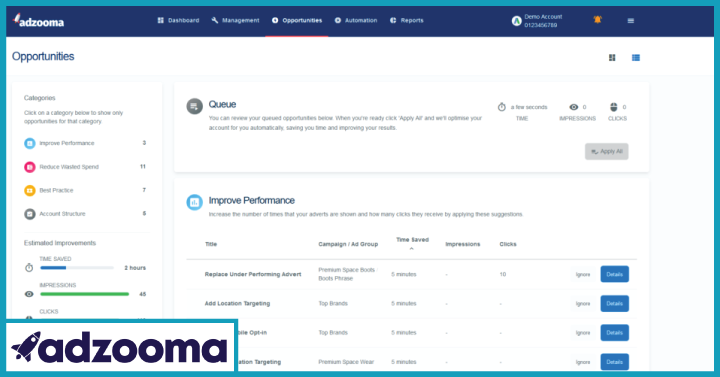Click the Improve Performance section header icon
This screenshot has height=377, width=720.
pyautogui.click(x=194, y=202)
